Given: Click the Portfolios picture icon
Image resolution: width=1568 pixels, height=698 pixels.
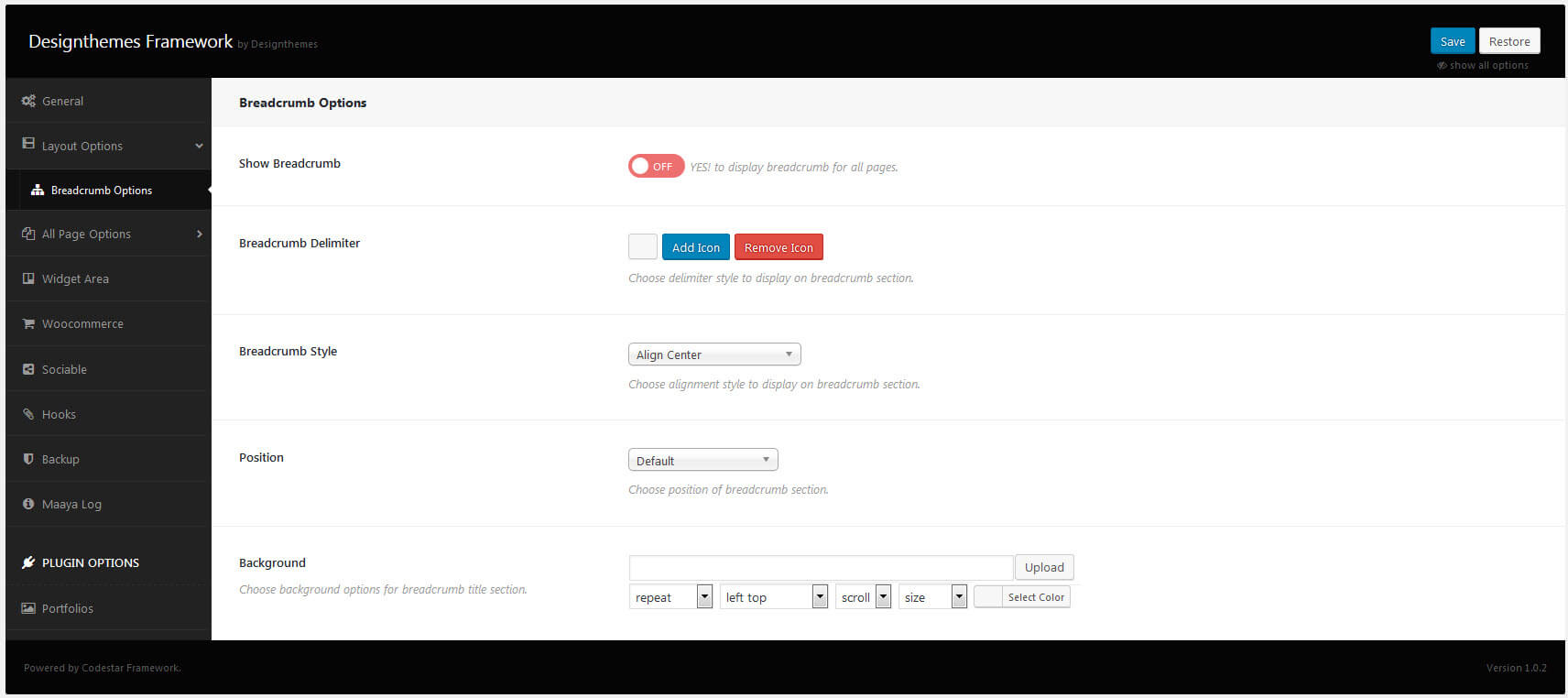Looking at the screenshot, I should (28, 608).
